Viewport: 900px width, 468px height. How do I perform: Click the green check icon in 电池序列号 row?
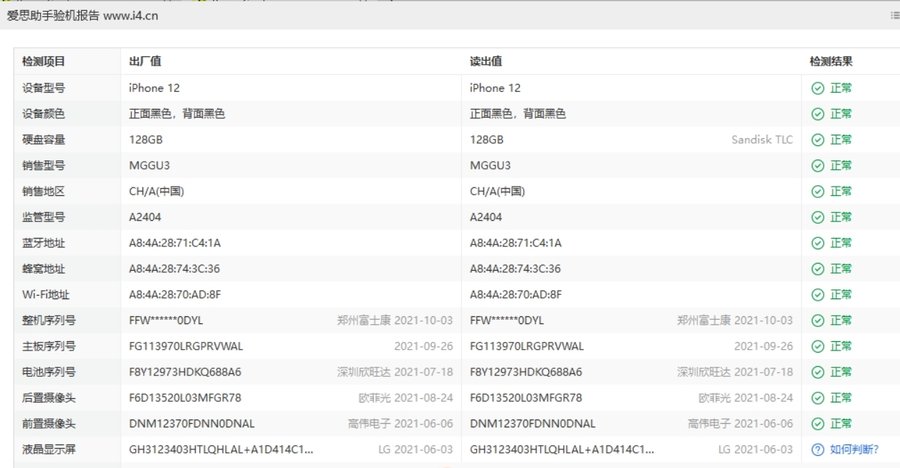817,372
